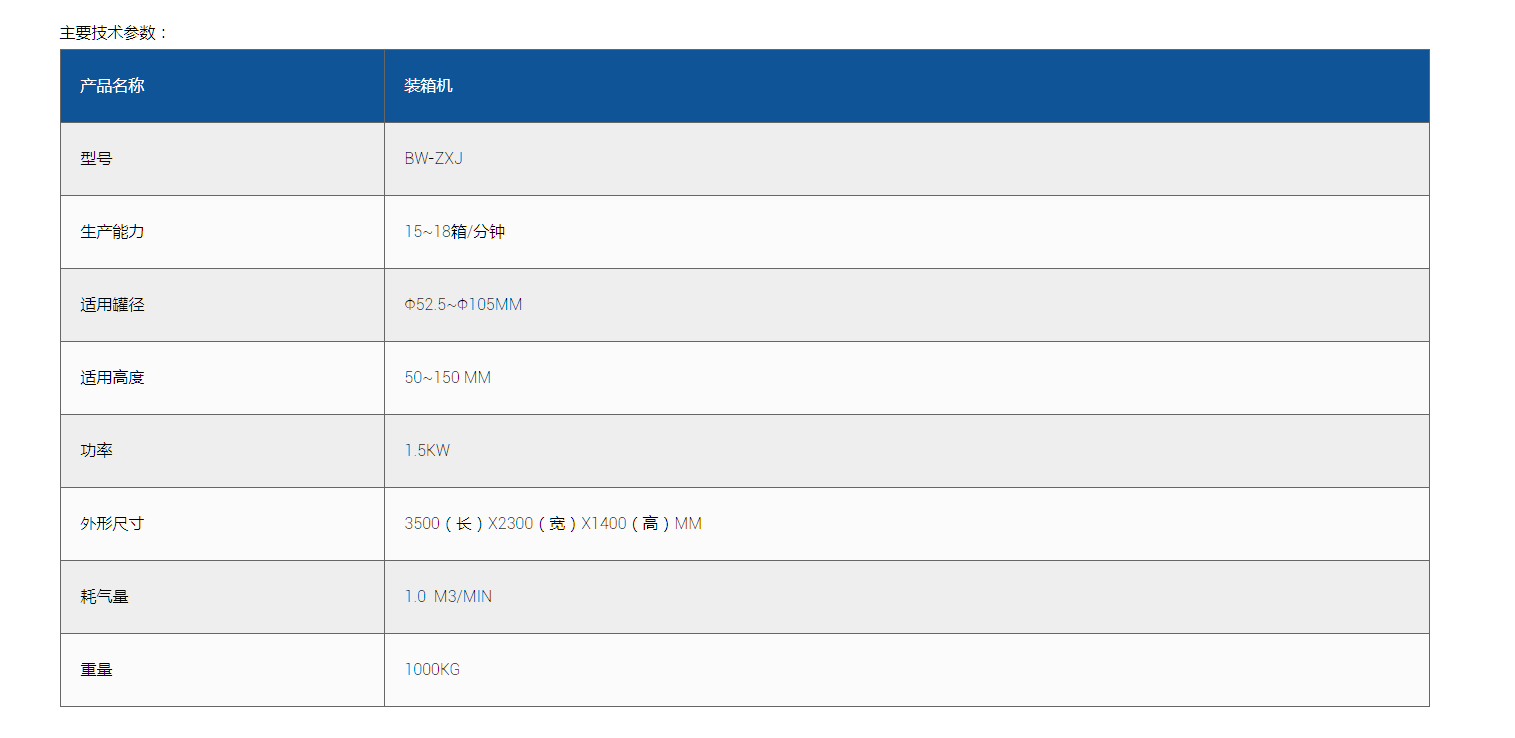Click the 装箱机 header cell
The width and height of the screenshot is (1515, 738).
428,86
